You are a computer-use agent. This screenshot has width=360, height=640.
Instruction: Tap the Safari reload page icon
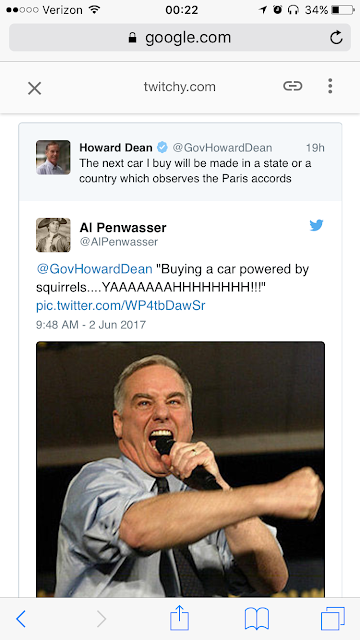336,38
